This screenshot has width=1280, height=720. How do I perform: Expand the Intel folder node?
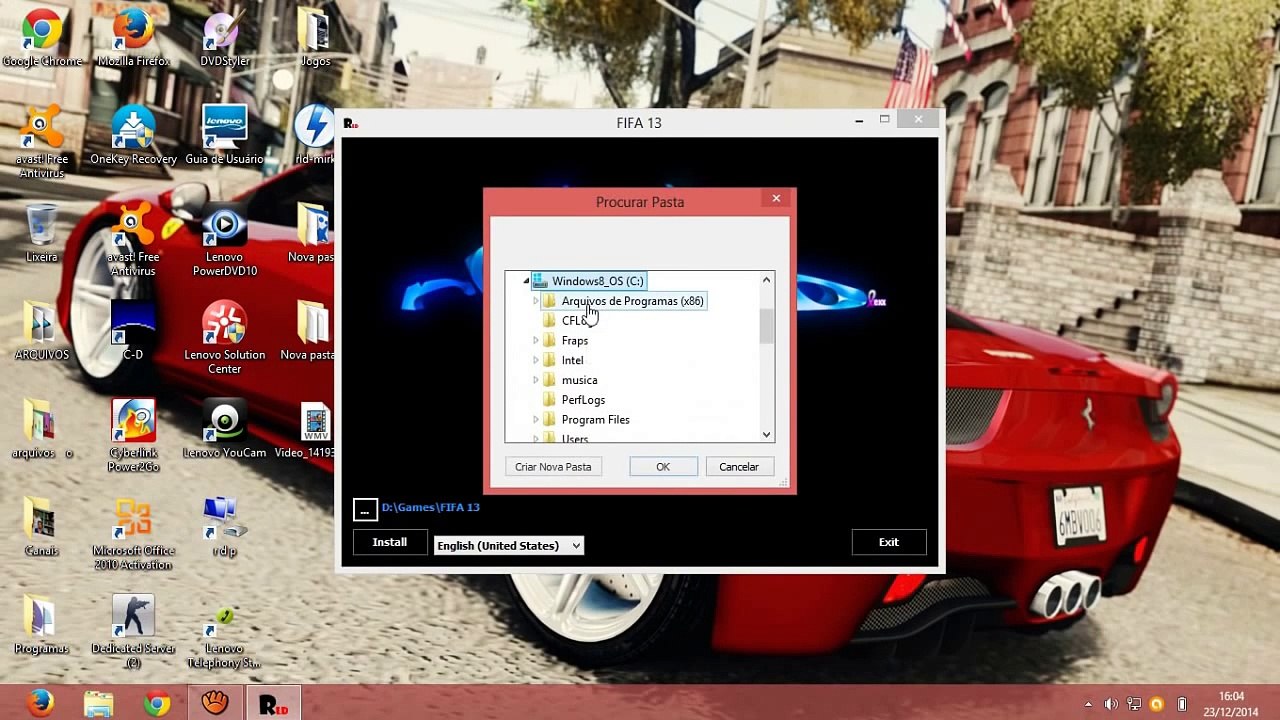(536, 360)
